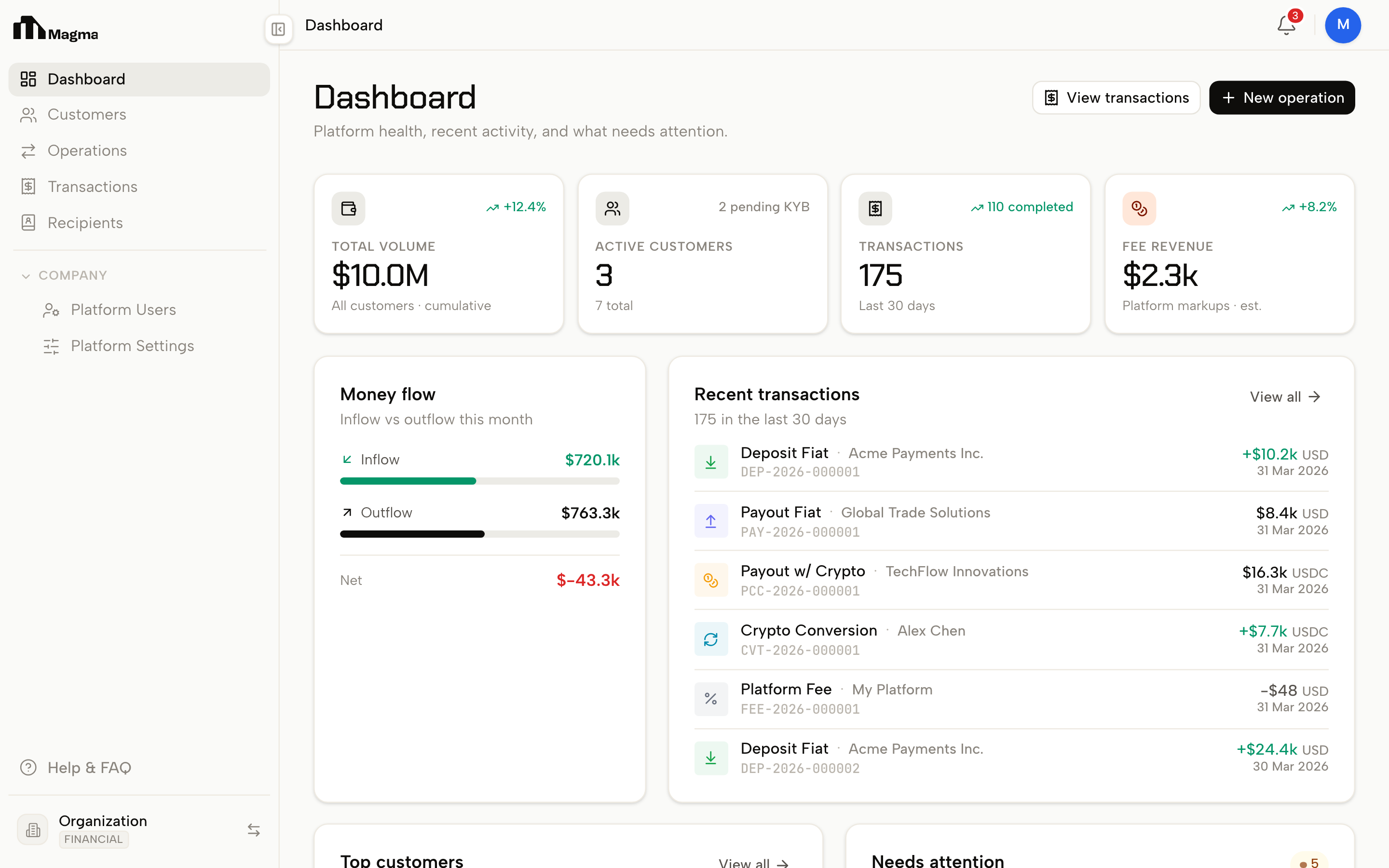1389x868 pixels.
Task: Click the switch organization arrows icon
Action: coord(254,829)
